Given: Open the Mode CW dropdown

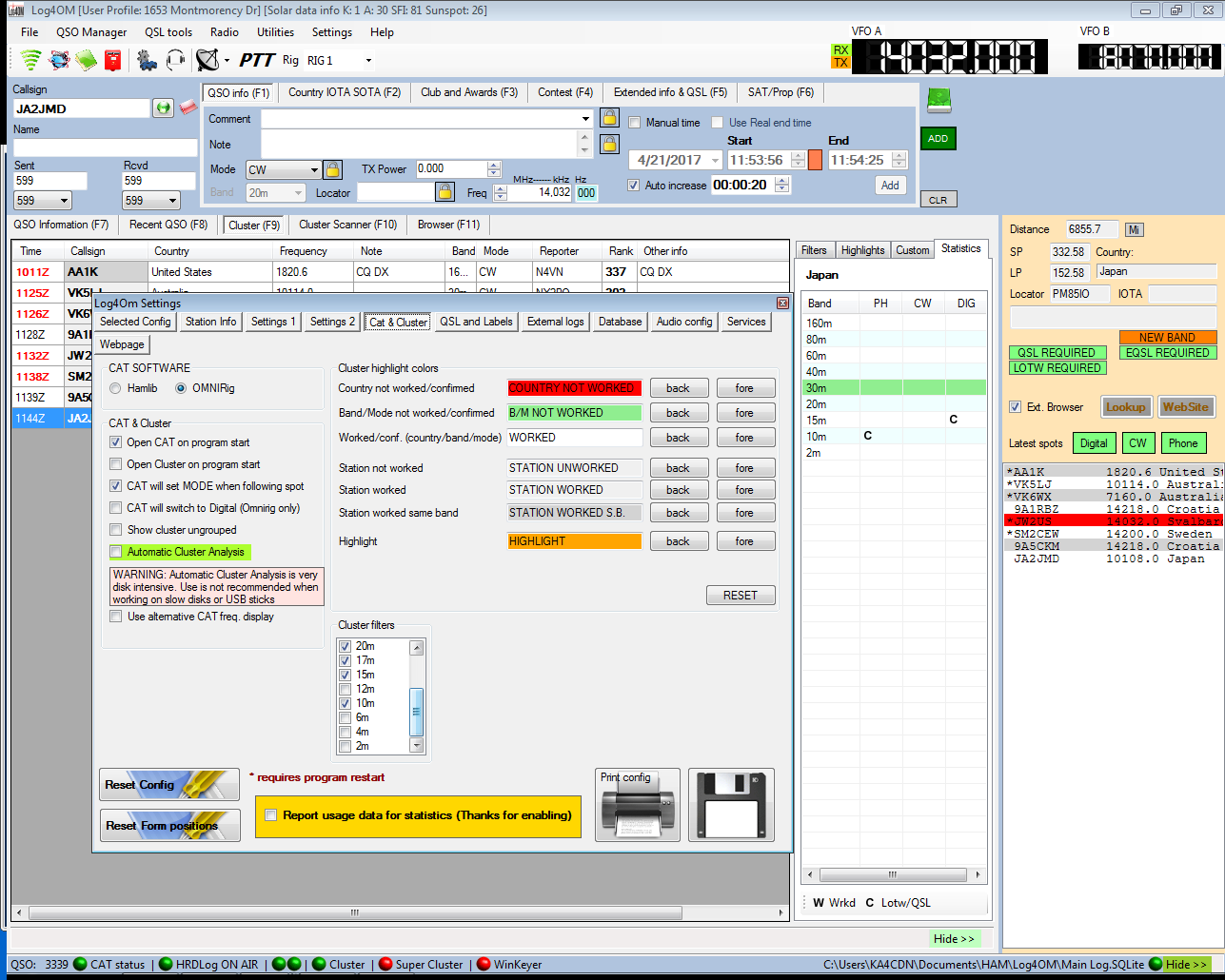Looking at the screenshot, I should tap(314, 170).
